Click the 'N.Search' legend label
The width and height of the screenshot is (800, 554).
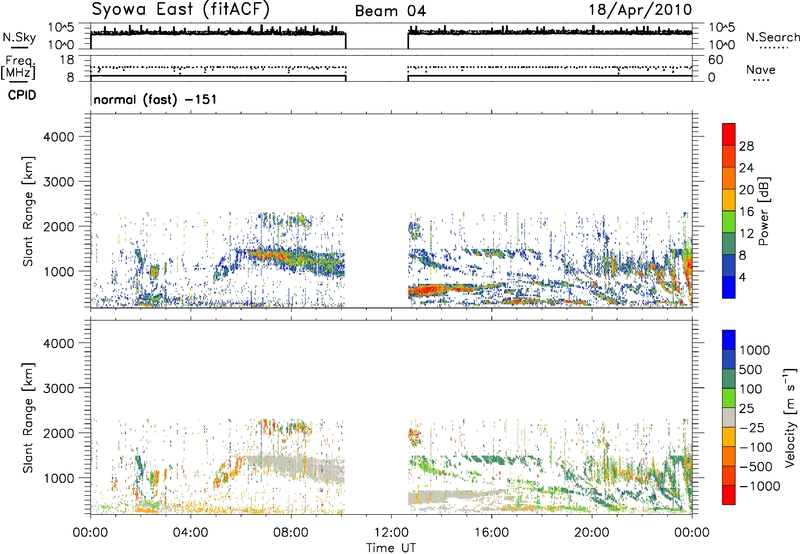click(x=772, y=37)
